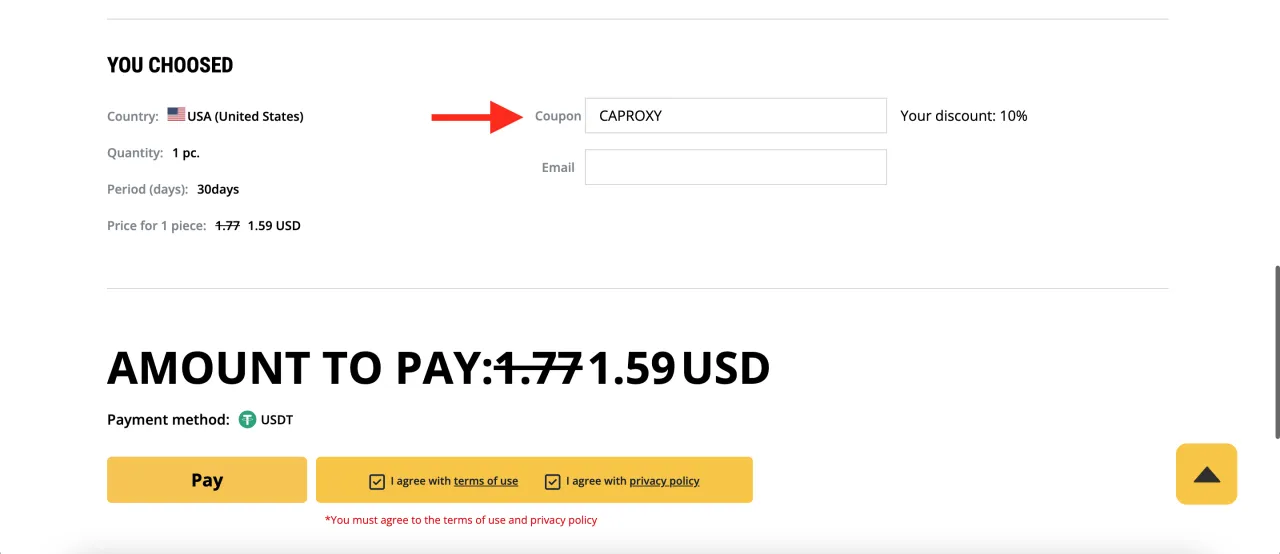Click the USA flag icon
1280x554 pixels.
(176, 115)
